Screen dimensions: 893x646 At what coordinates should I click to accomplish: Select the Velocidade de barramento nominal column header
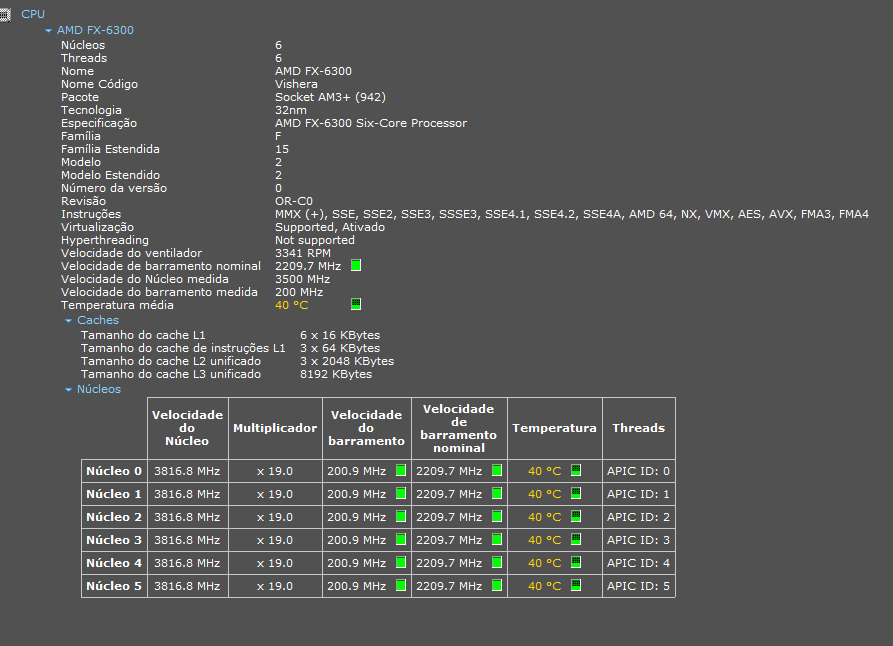(458, 428)
